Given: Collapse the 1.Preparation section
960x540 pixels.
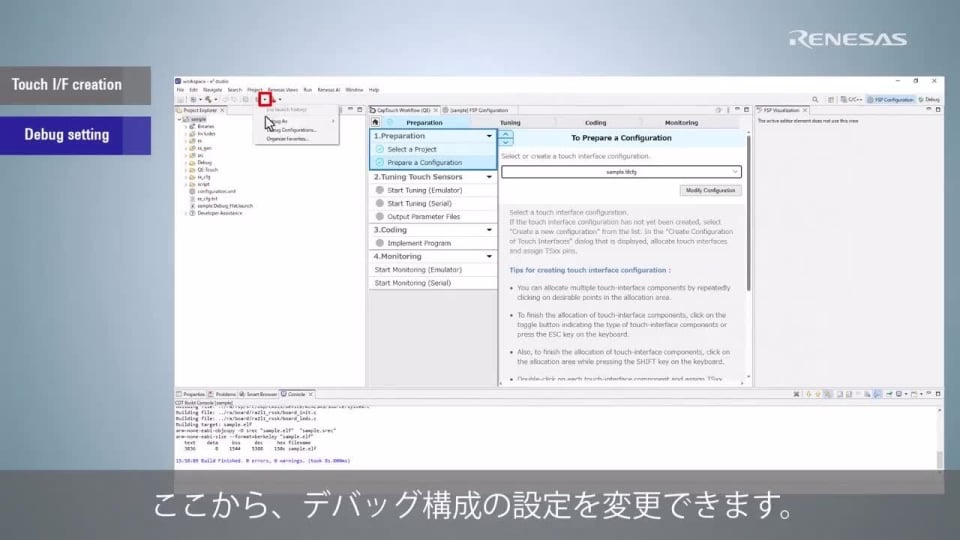Looking at the screenshot, I should [489, 136].
